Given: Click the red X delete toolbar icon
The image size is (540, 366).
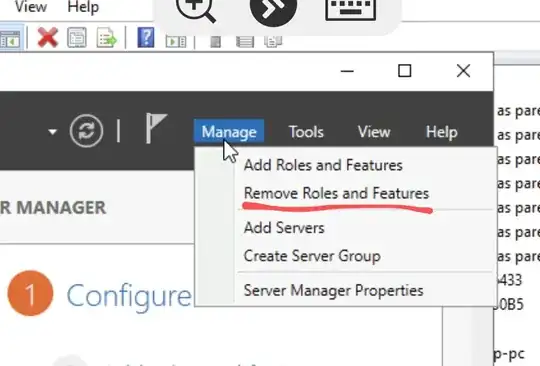Looking at the screenshot, I should 48,37.
